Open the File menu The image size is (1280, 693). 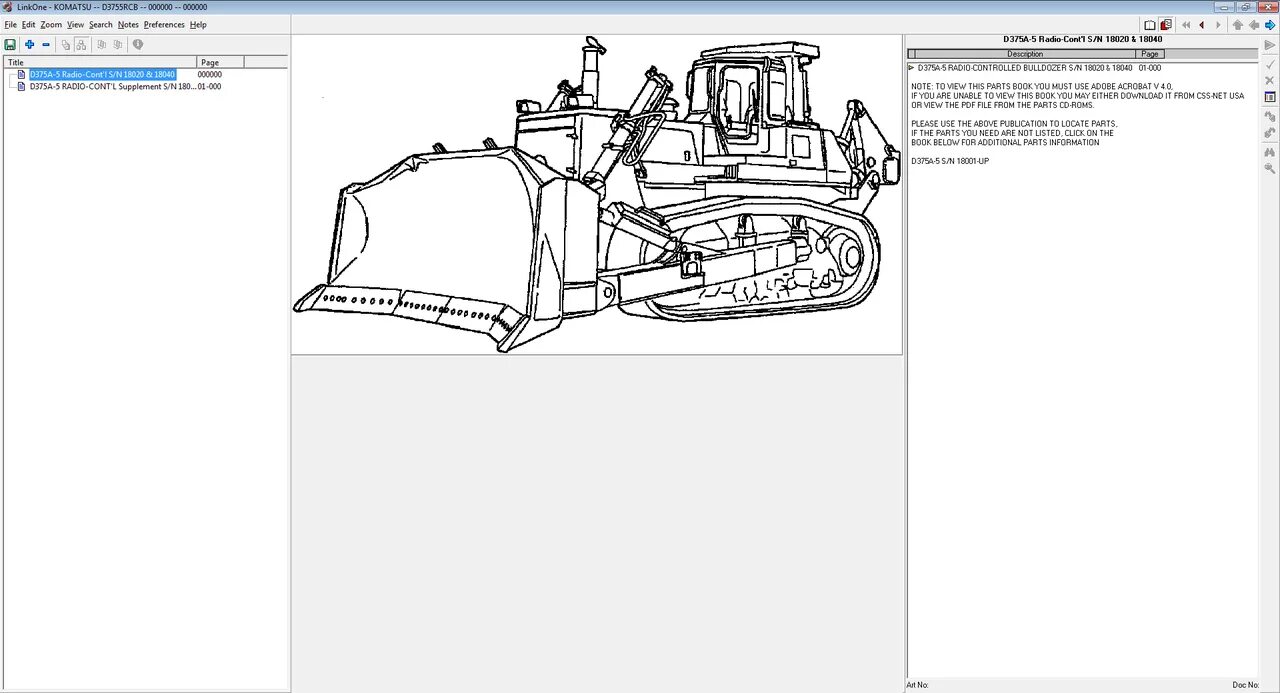pyautogui.click(x=10, y=24)
